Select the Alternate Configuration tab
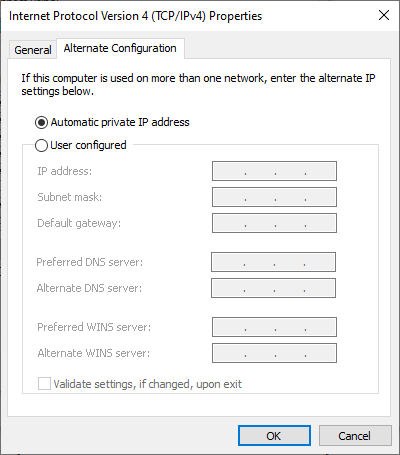Image resolution: width=400 pixels, height=455 pixels. click(120, 48)
